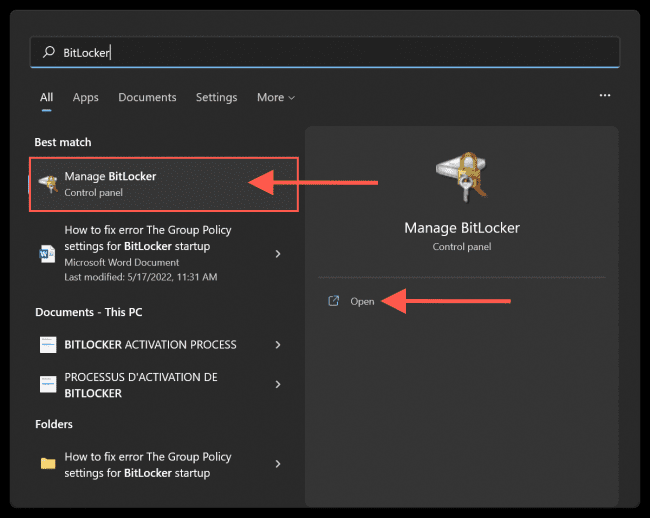Switch to the Documents tab
The height and width of the screenshot is (518, 650).
(x=147, y=97)
